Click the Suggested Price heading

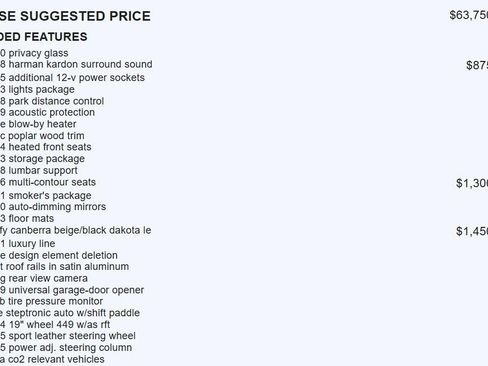[x=75, y=16]
